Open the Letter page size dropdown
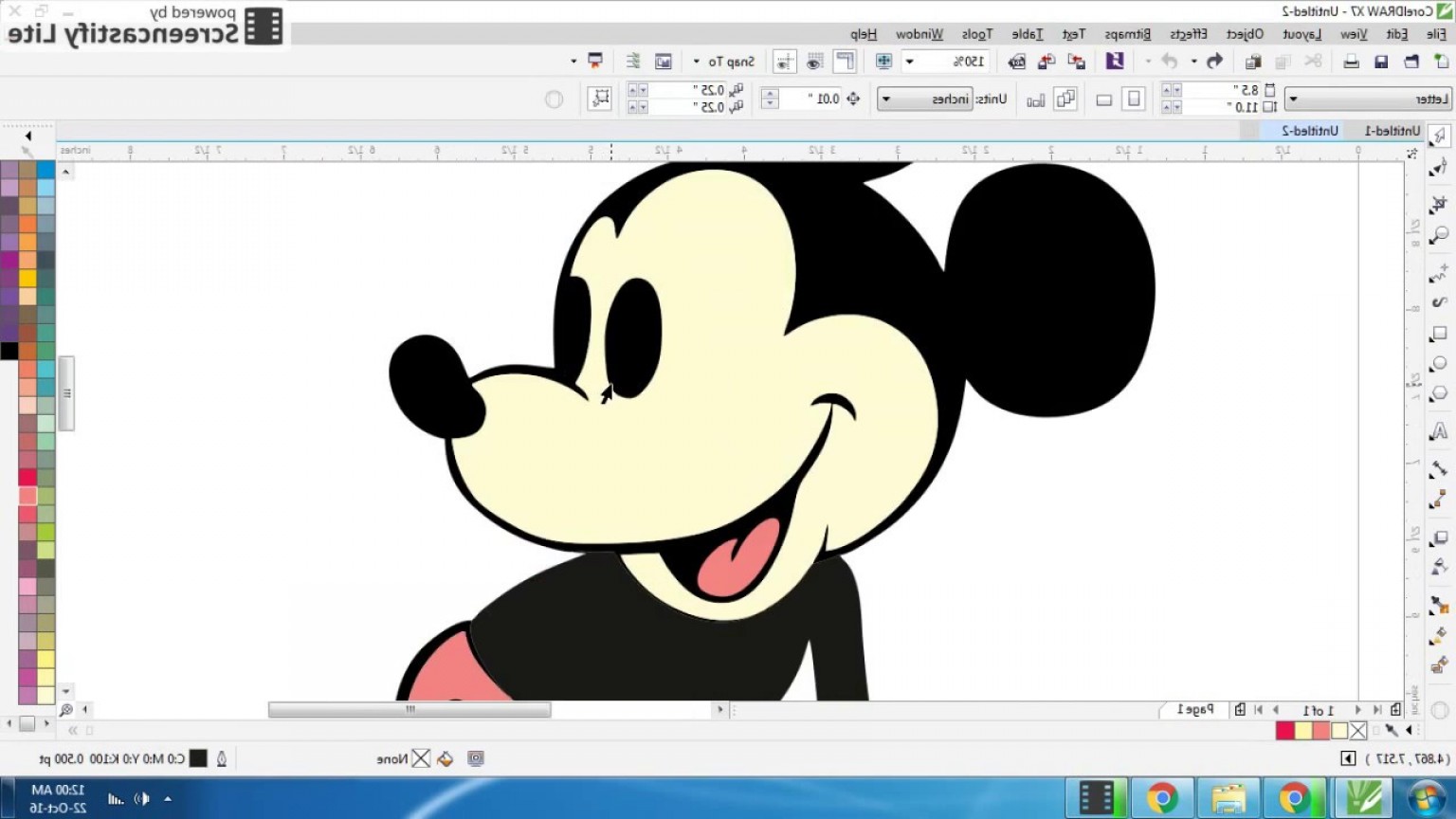The image size is (1456, 819). tap(1292, 99)
